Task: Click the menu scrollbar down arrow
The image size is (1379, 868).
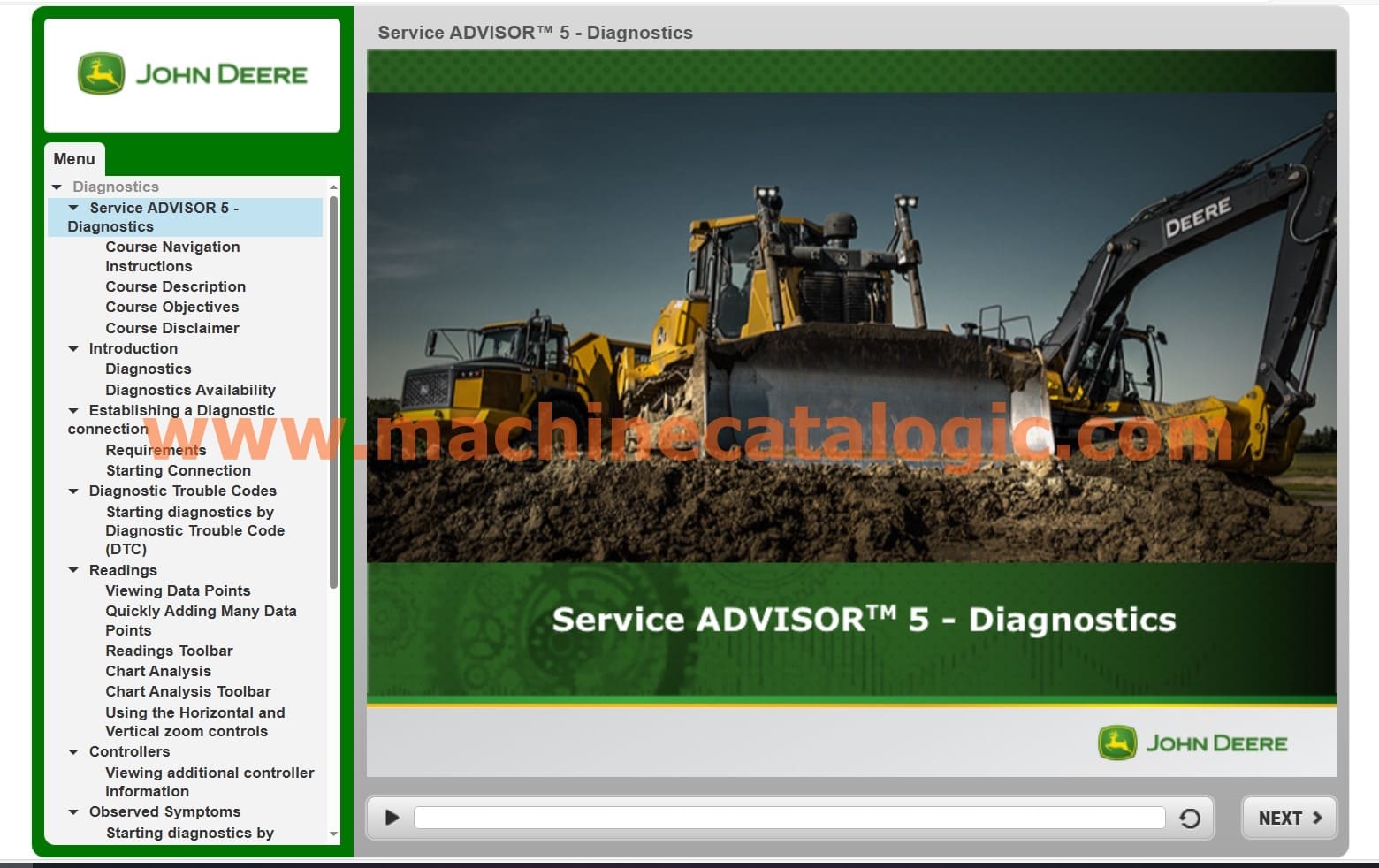Action: pos(333,834)
